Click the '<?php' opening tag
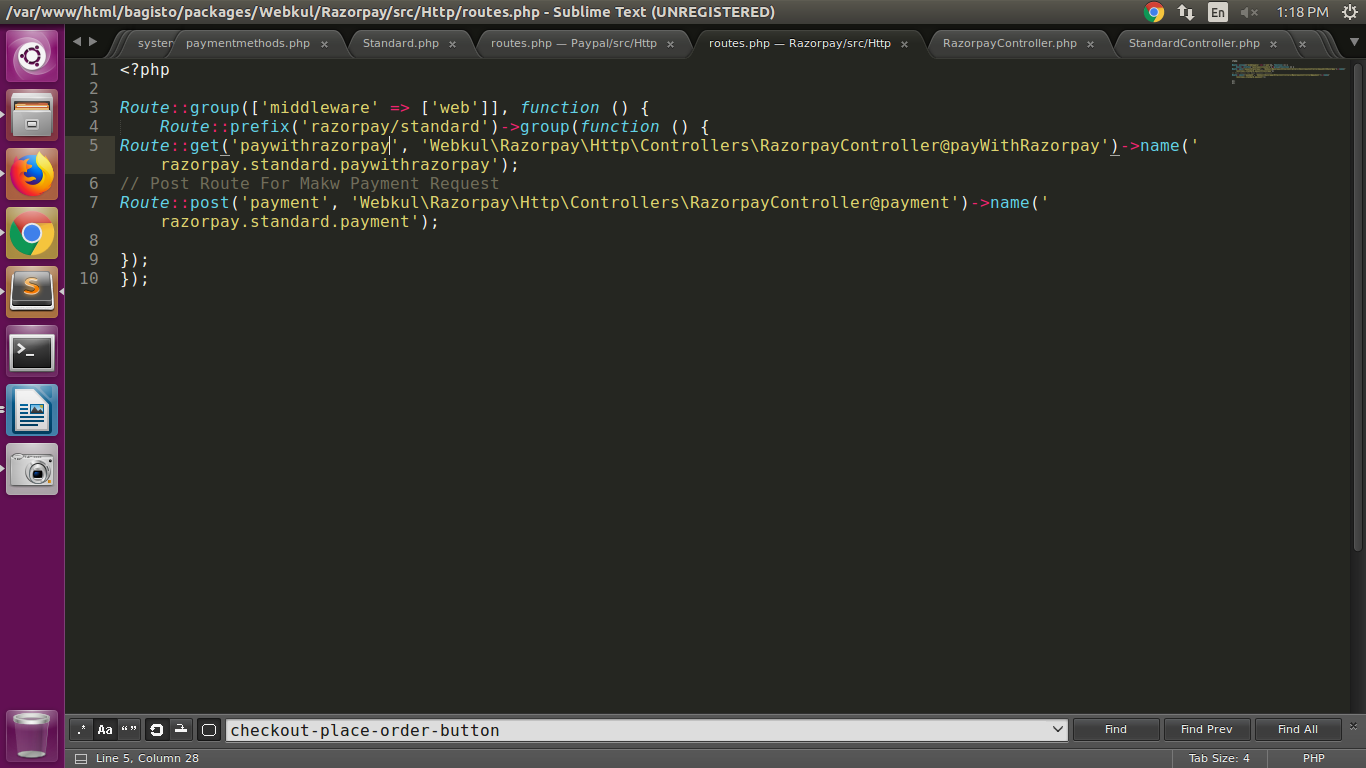The width and height of the screenshot is (1366, 768). click(x=145, y=70)
